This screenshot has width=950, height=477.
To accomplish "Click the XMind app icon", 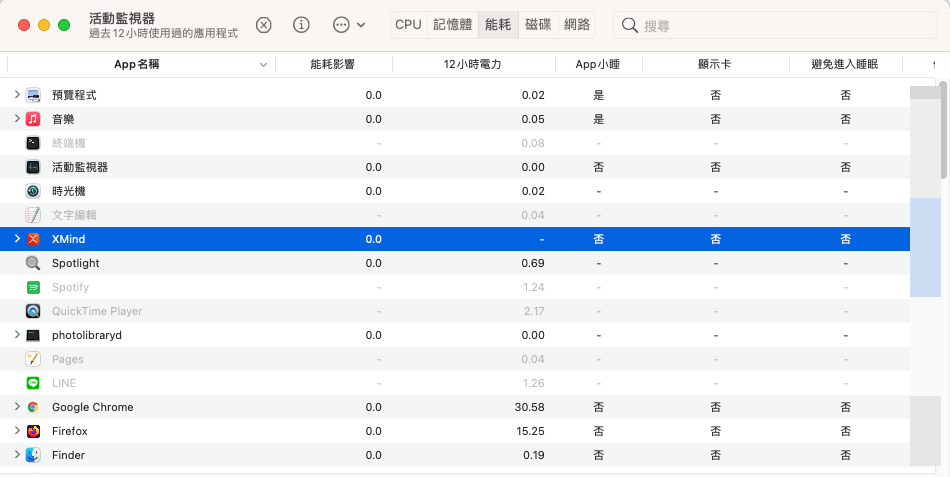I will pyautogui.click(x=33, y=239).
